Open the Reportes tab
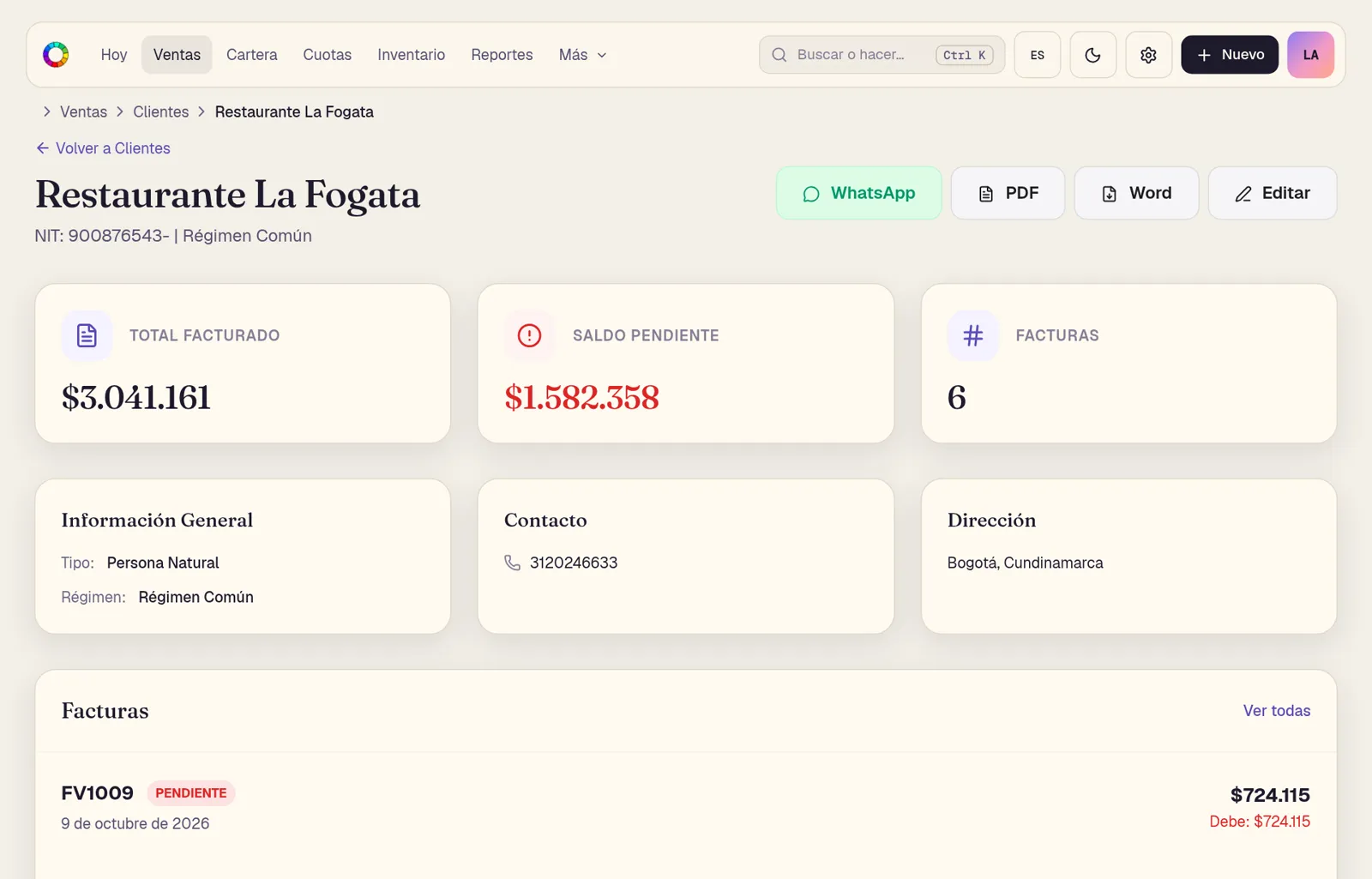The height and width of the screenshot is (879, 1372). coord(502,55)
